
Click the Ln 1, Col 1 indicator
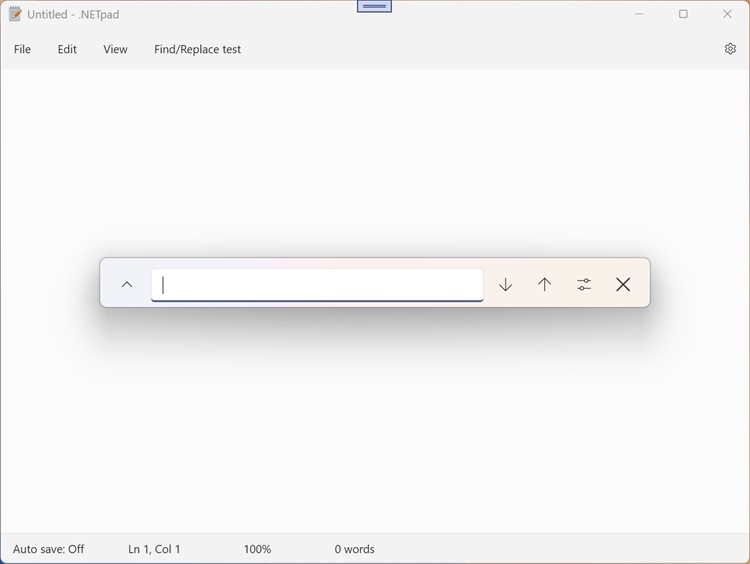pyautogui.click(x=154, y=549)
